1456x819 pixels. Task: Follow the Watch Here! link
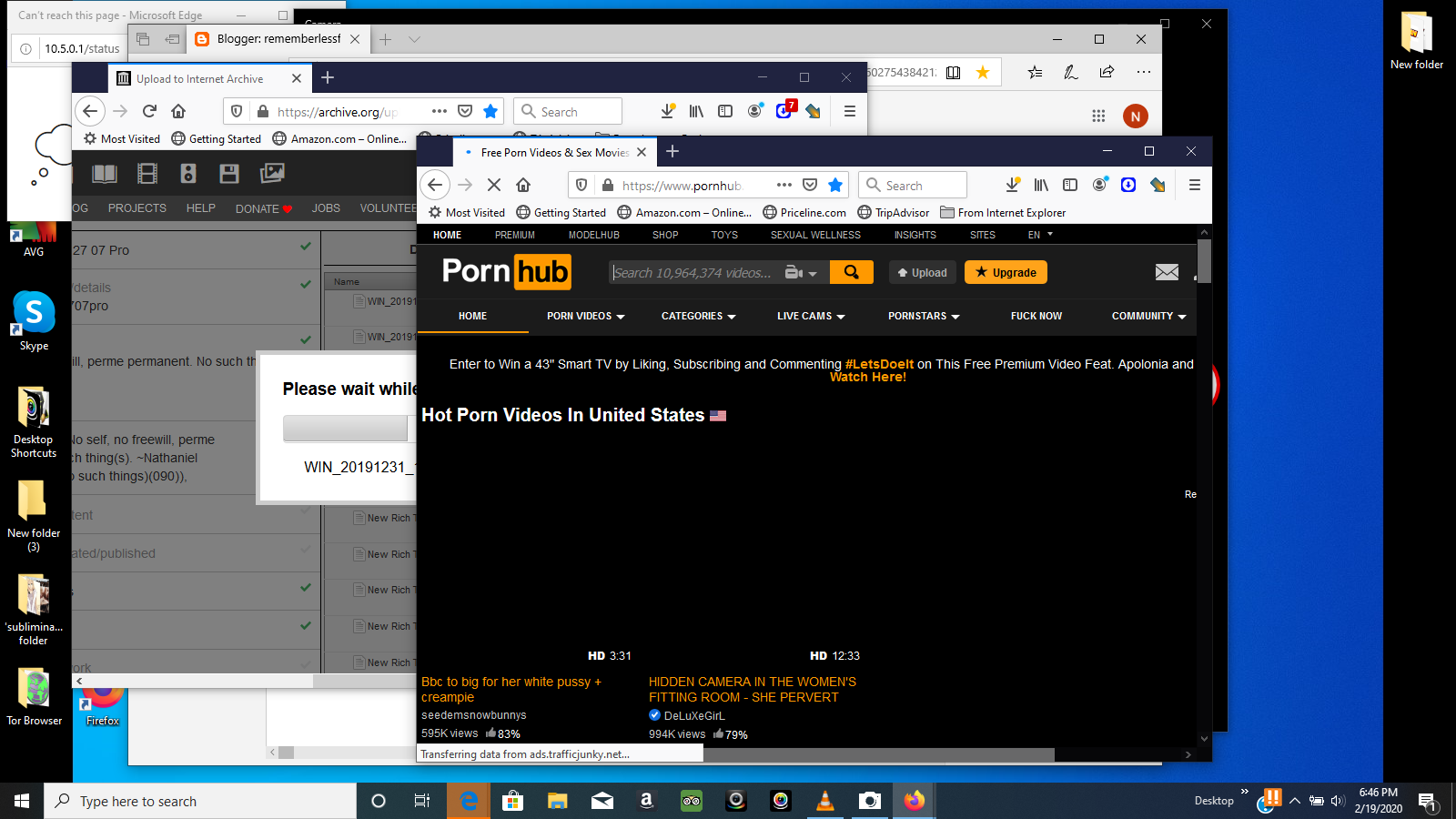click(868, 377)
